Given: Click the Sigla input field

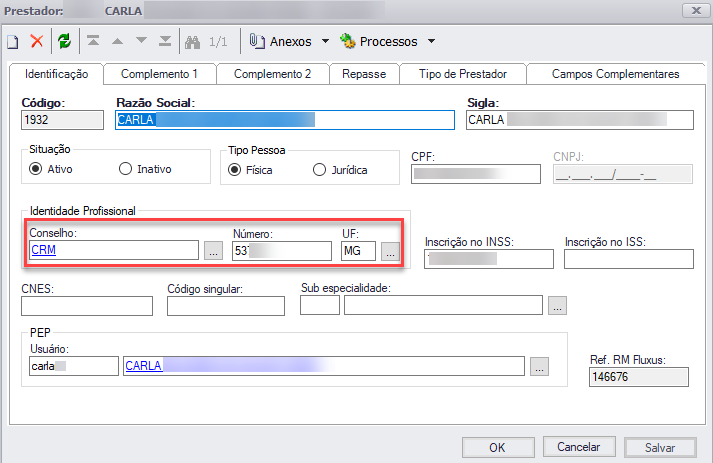Looking at the screenshot, I should (x=580, y=120).
